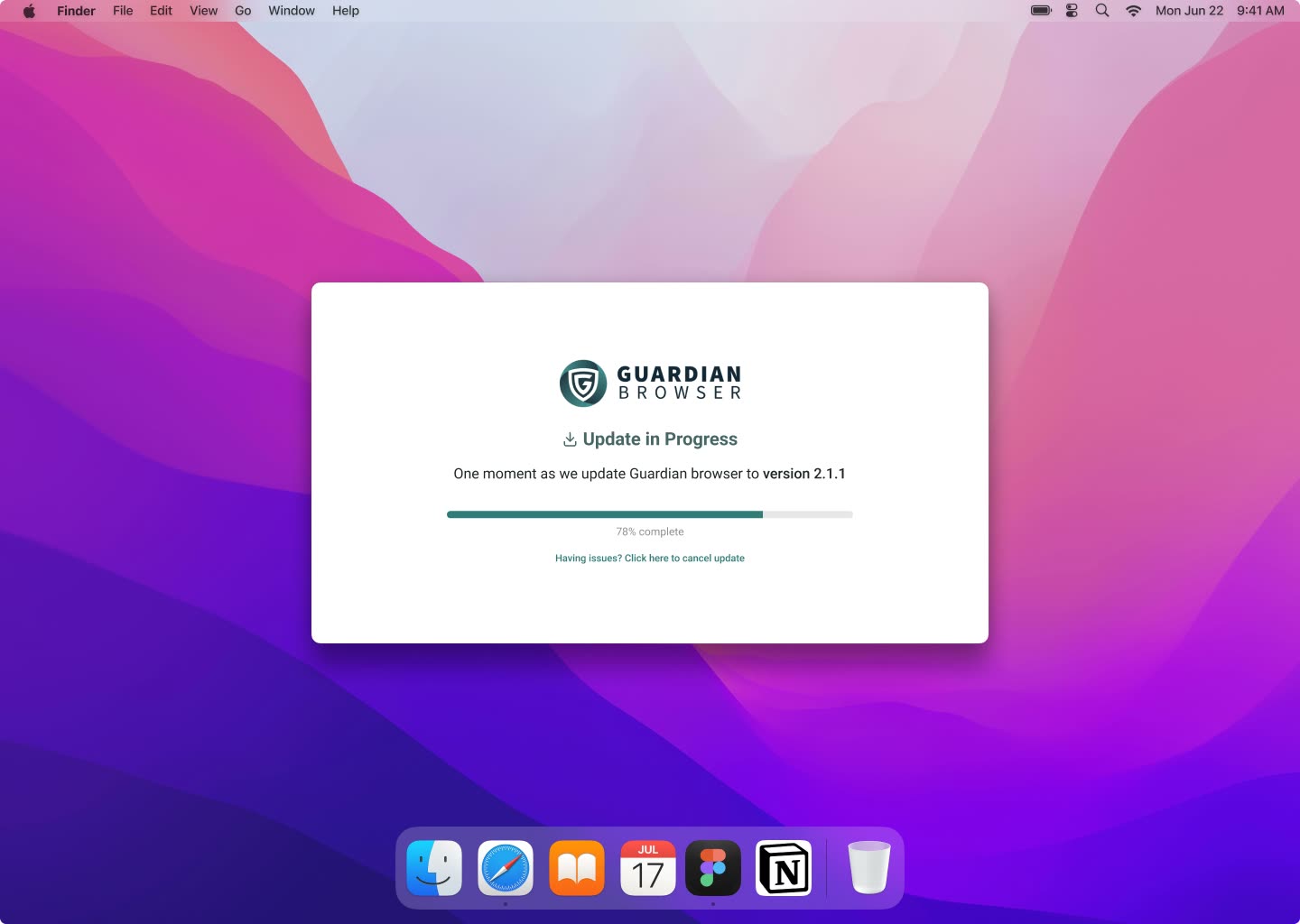This screenshot has height=924, width=1300.
Task: Open the Books app in the dock
Action: point(577,868)
